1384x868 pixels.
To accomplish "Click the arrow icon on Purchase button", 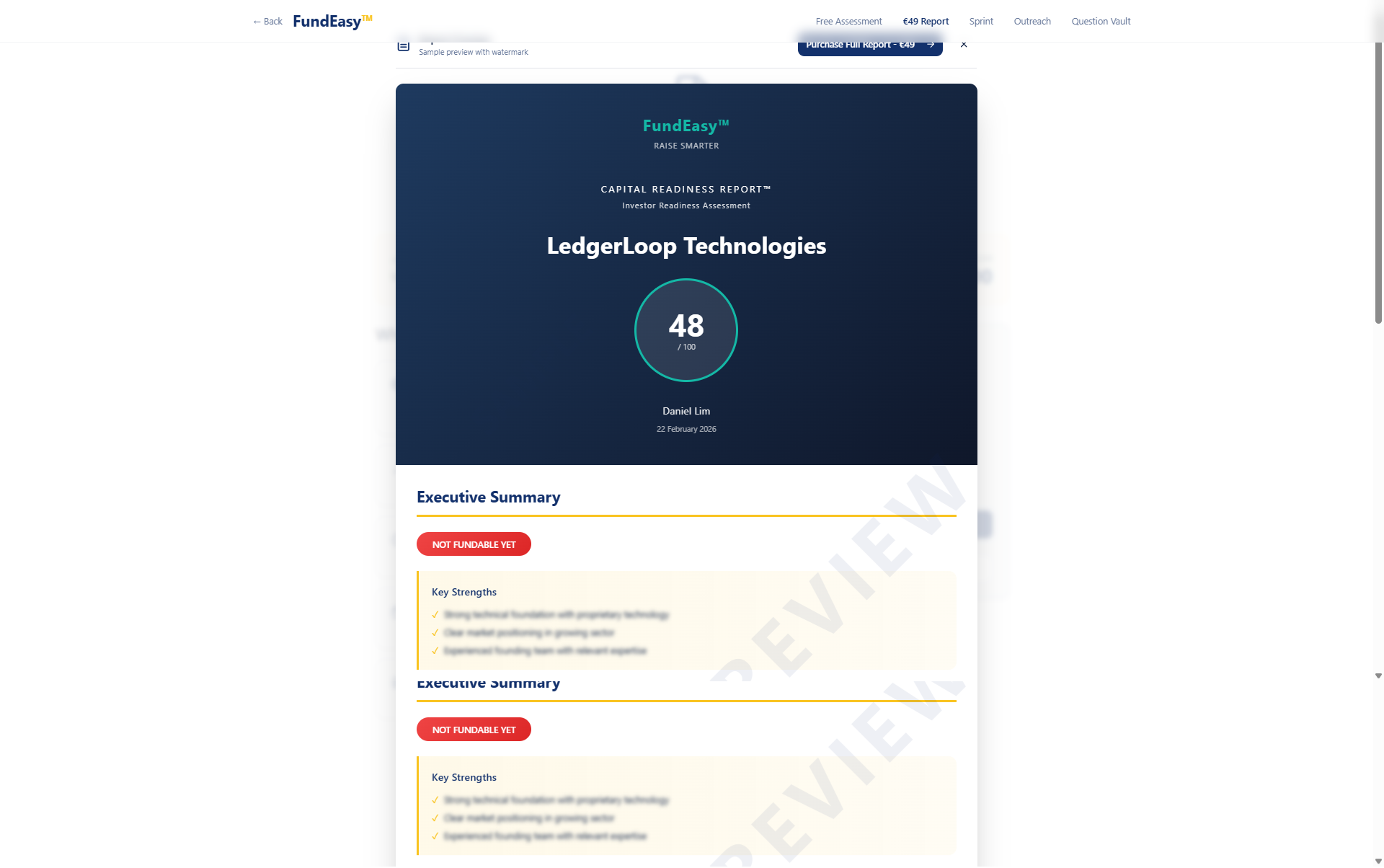I will click(931, 45).
